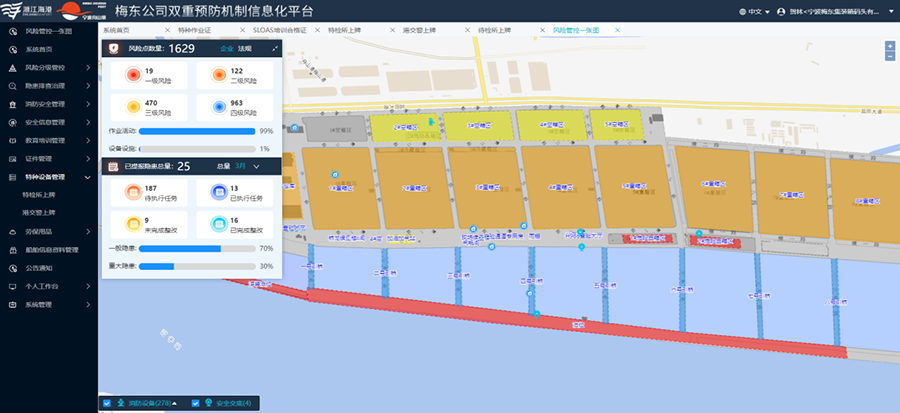Click the safety marker on 四号引桥
The height and width of the screenshot is (413, 900).
click(x=529, y=293)
